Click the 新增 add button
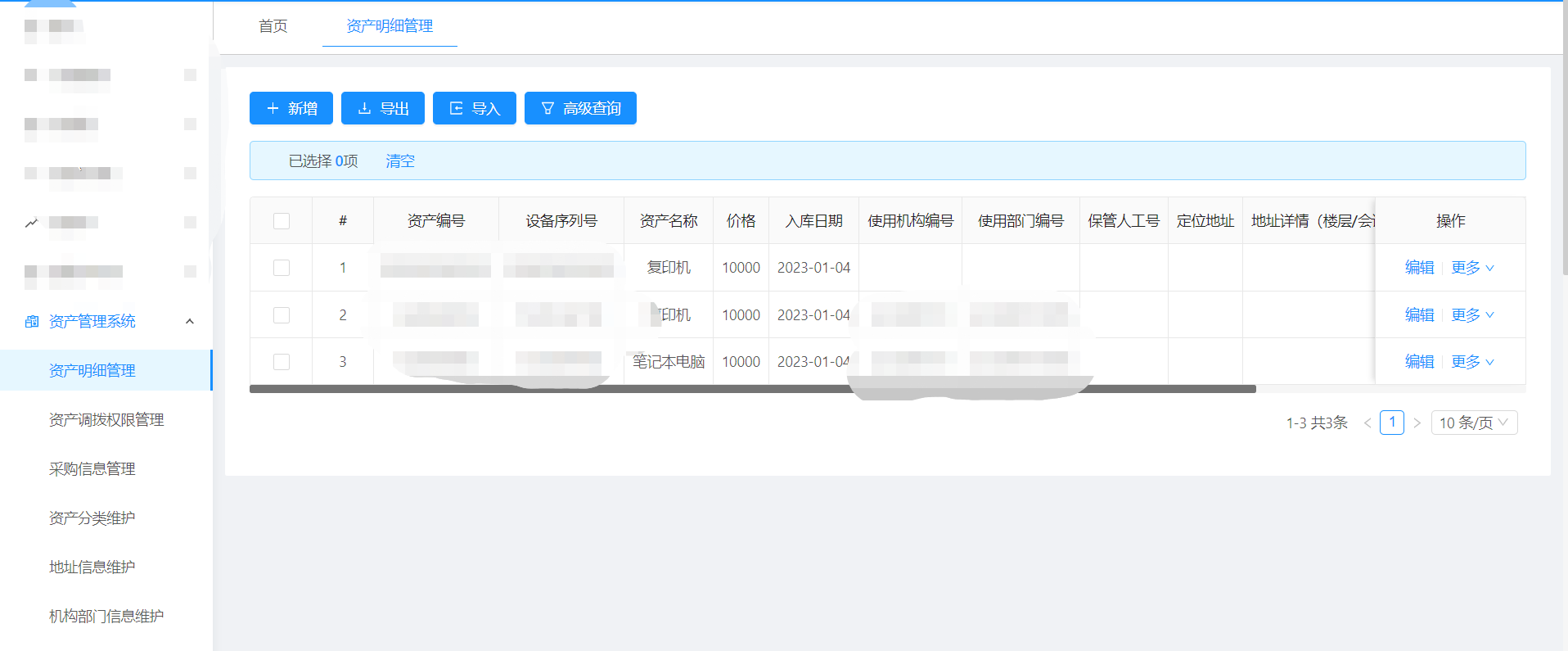 (x=291, y=108)
